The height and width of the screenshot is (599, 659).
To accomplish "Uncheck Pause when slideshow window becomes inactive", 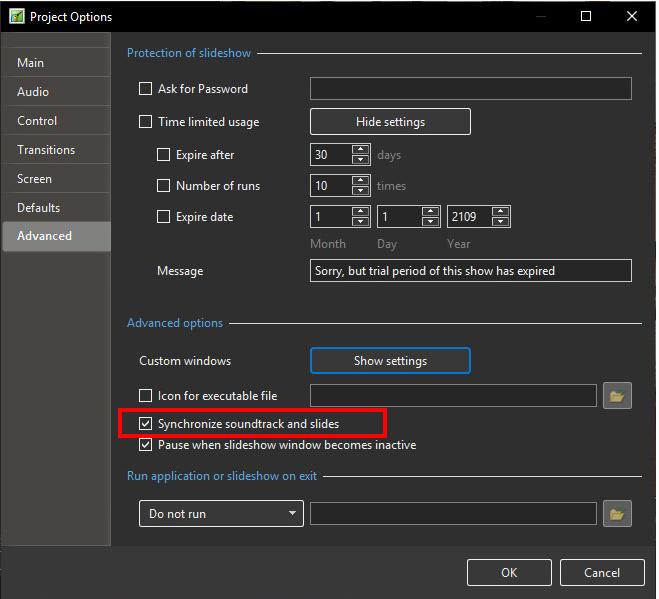I will pos(145,445).
